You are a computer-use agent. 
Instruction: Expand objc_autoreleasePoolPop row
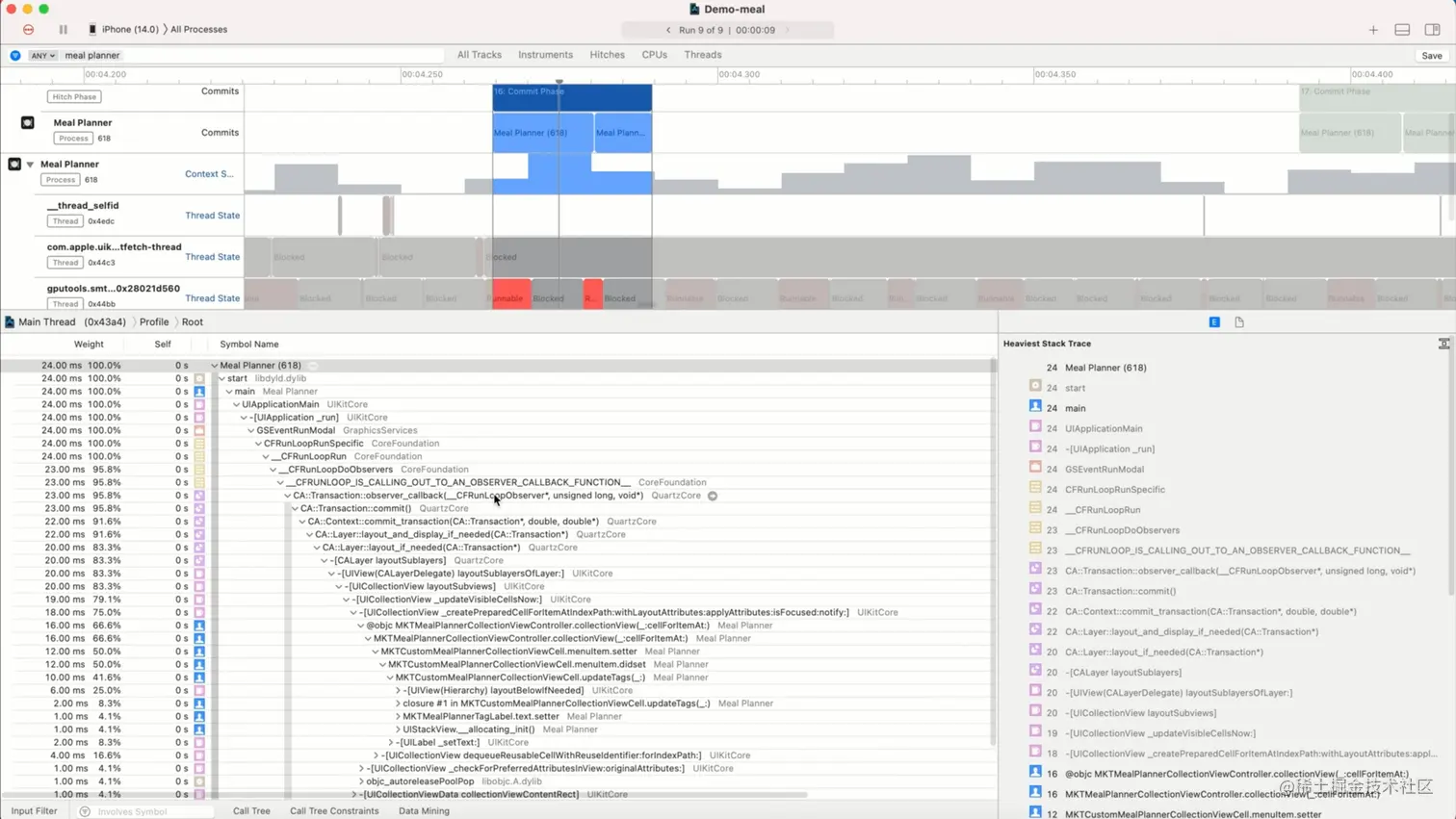[361, 781]
